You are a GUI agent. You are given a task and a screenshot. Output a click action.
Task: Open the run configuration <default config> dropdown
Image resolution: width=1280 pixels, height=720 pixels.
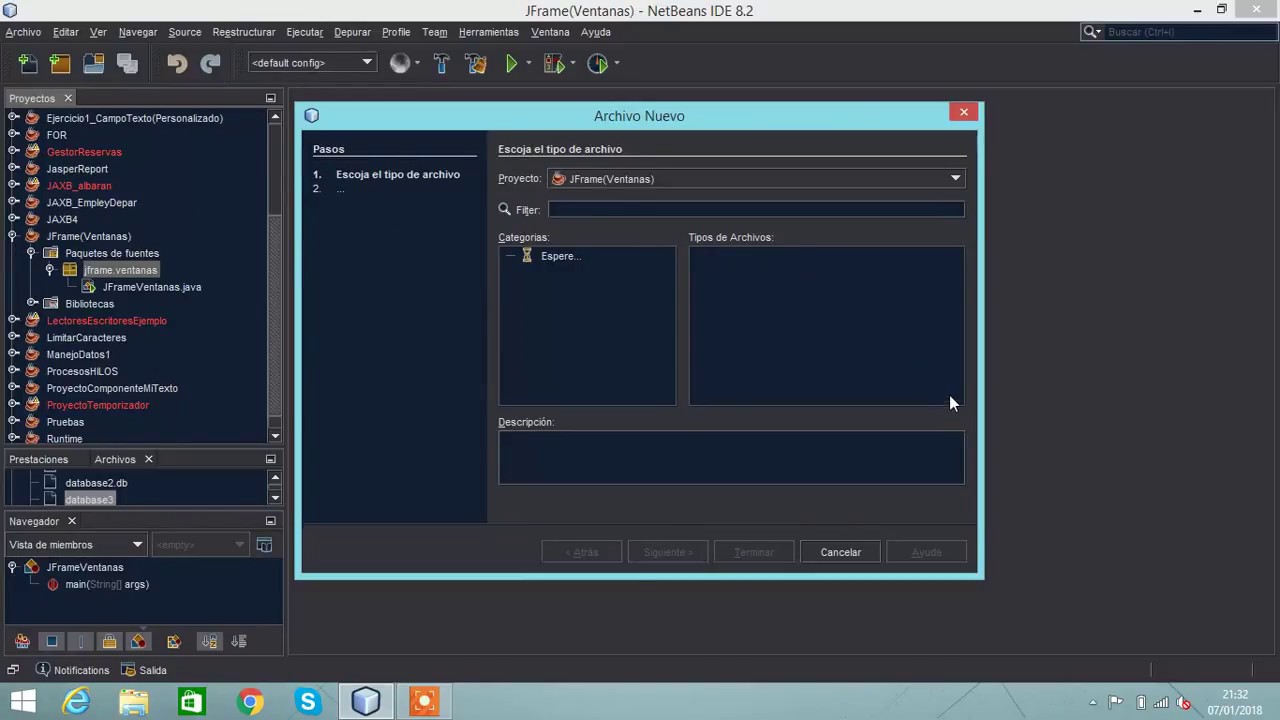[311, 63]
